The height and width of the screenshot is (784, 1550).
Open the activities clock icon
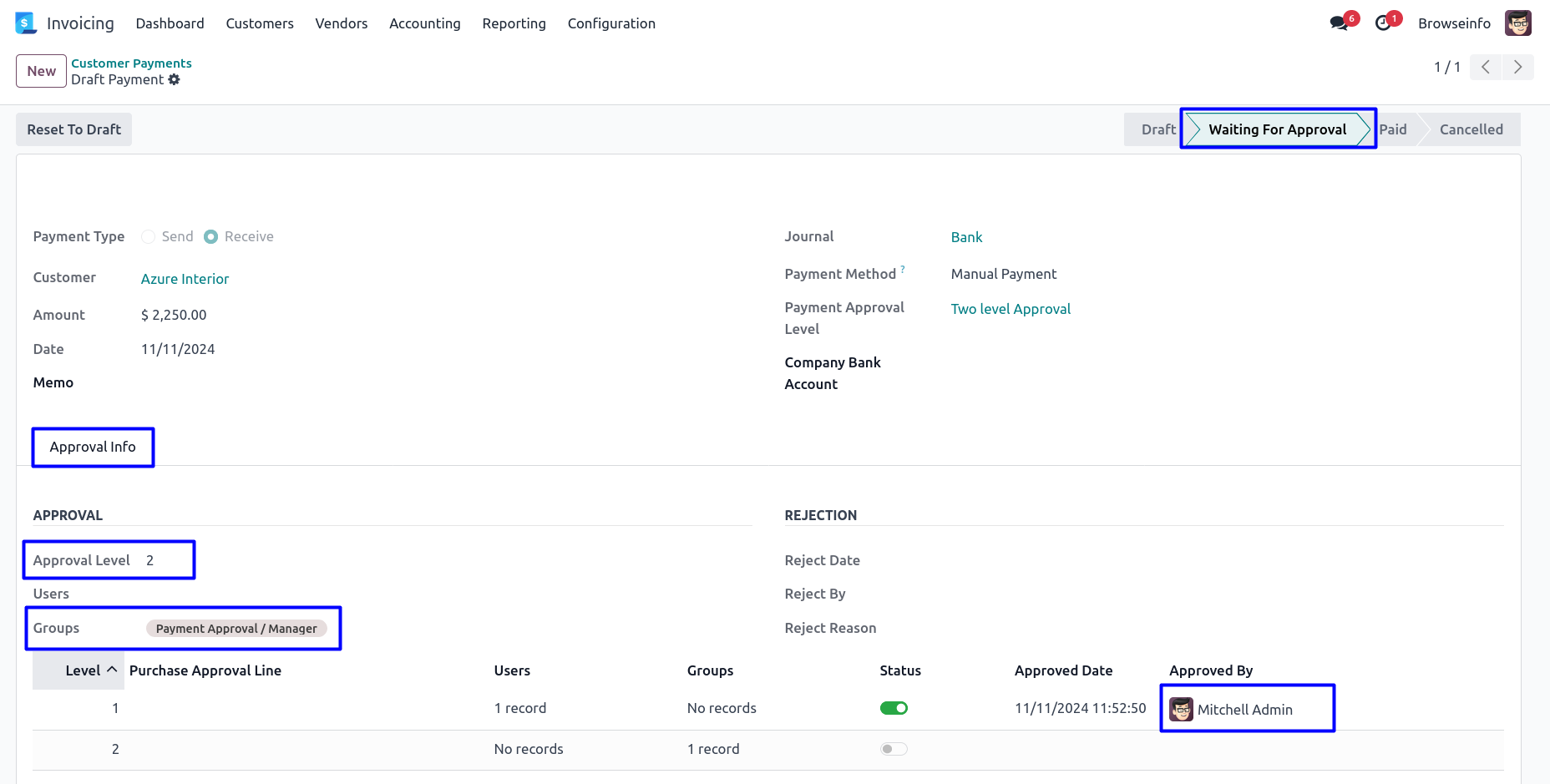point(1384,23)
